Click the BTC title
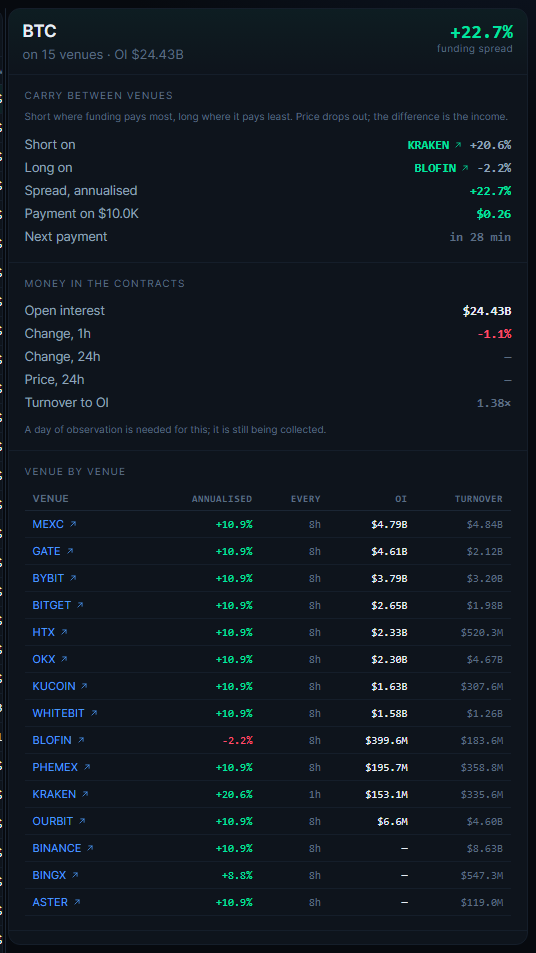Viewport: 536px width, 953px height. pos(40,31)
